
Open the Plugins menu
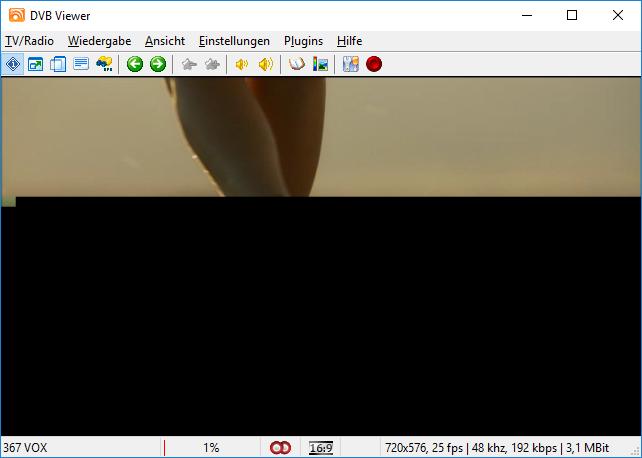point(303,41)
